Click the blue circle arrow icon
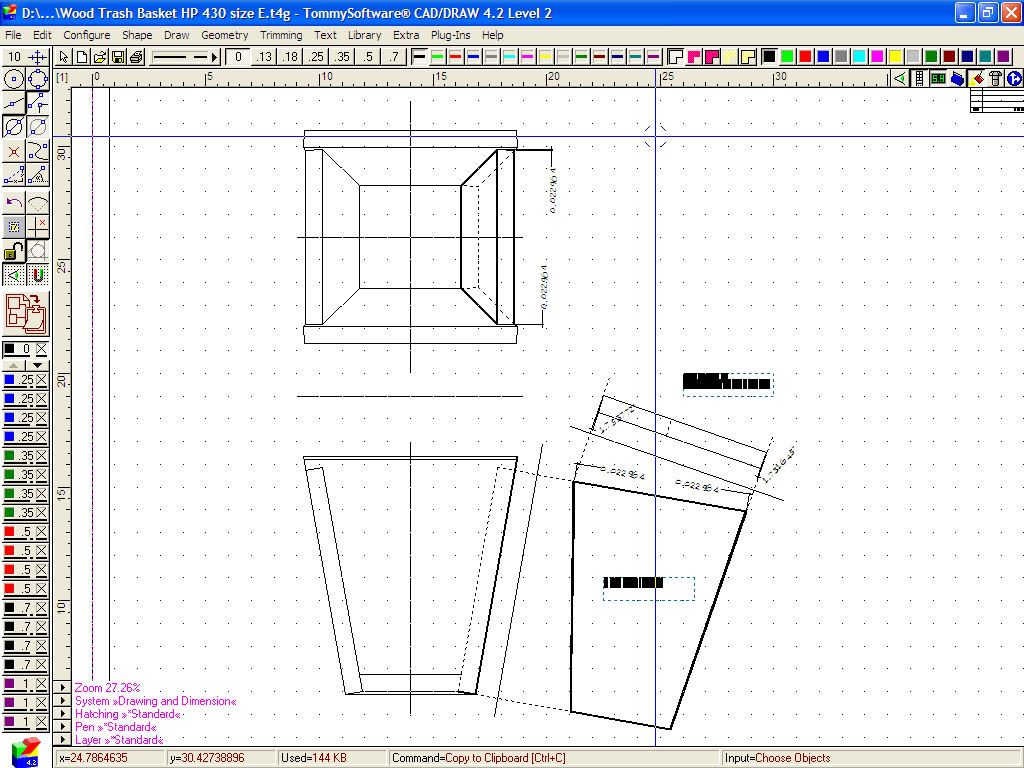This screenshot has height=768, width=1024. click(x=1014, y=78)
